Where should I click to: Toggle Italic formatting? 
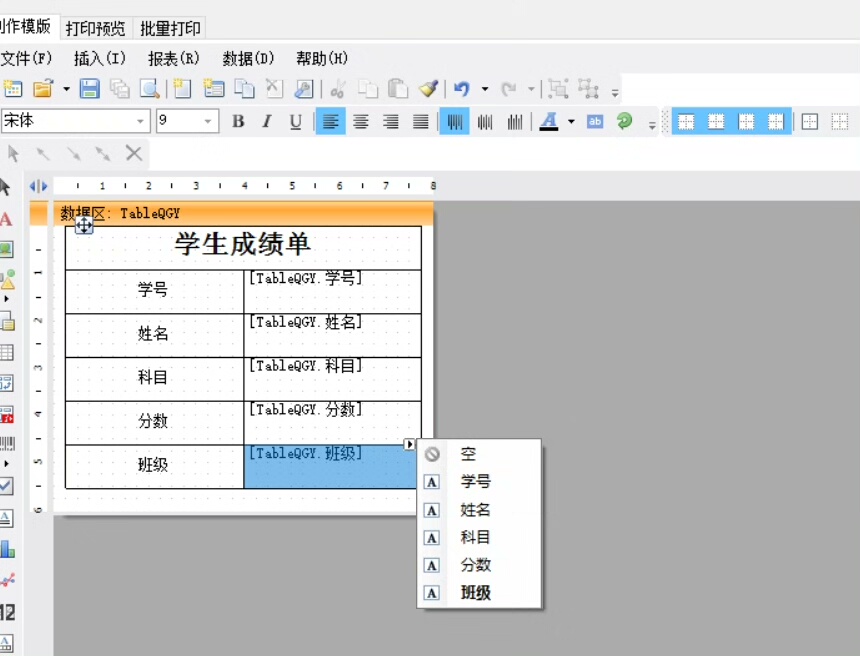(267, 122)
